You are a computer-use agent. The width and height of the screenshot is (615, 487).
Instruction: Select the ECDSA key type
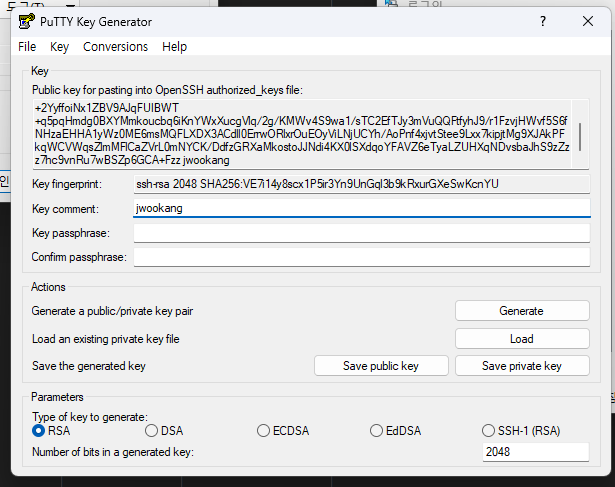click(283, 431)
